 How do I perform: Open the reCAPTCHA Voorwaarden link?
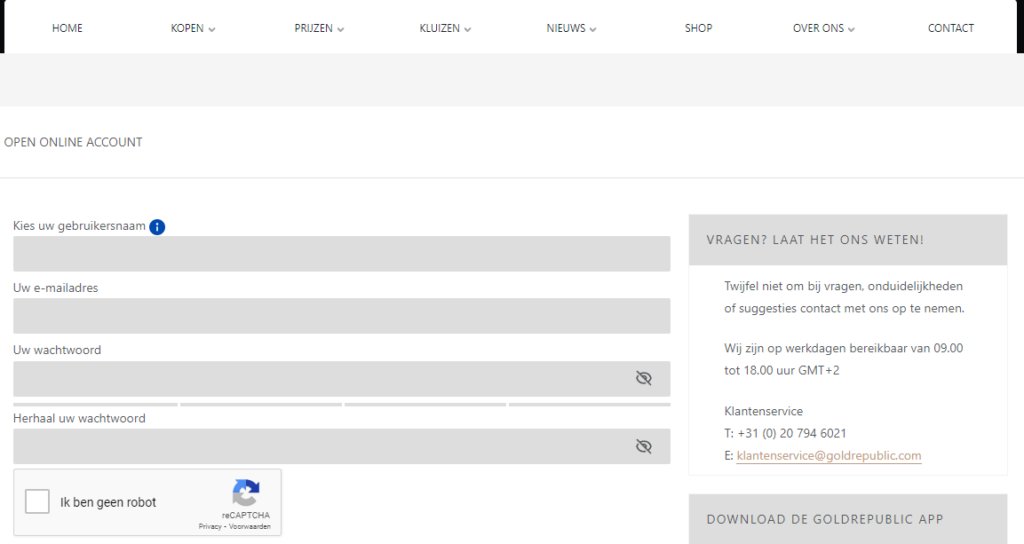point(249,526)
